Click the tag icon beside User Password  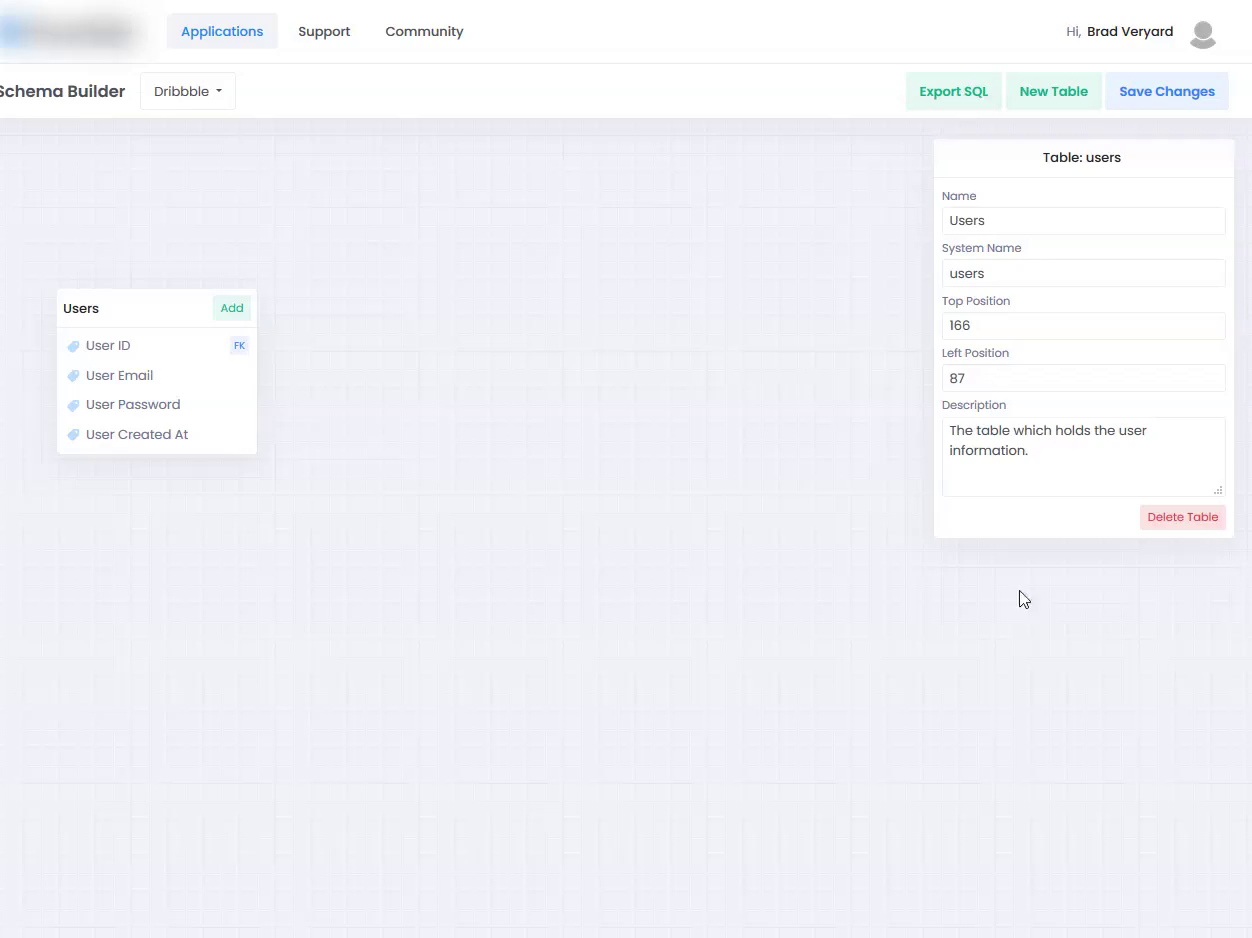(x=73, y=405)
